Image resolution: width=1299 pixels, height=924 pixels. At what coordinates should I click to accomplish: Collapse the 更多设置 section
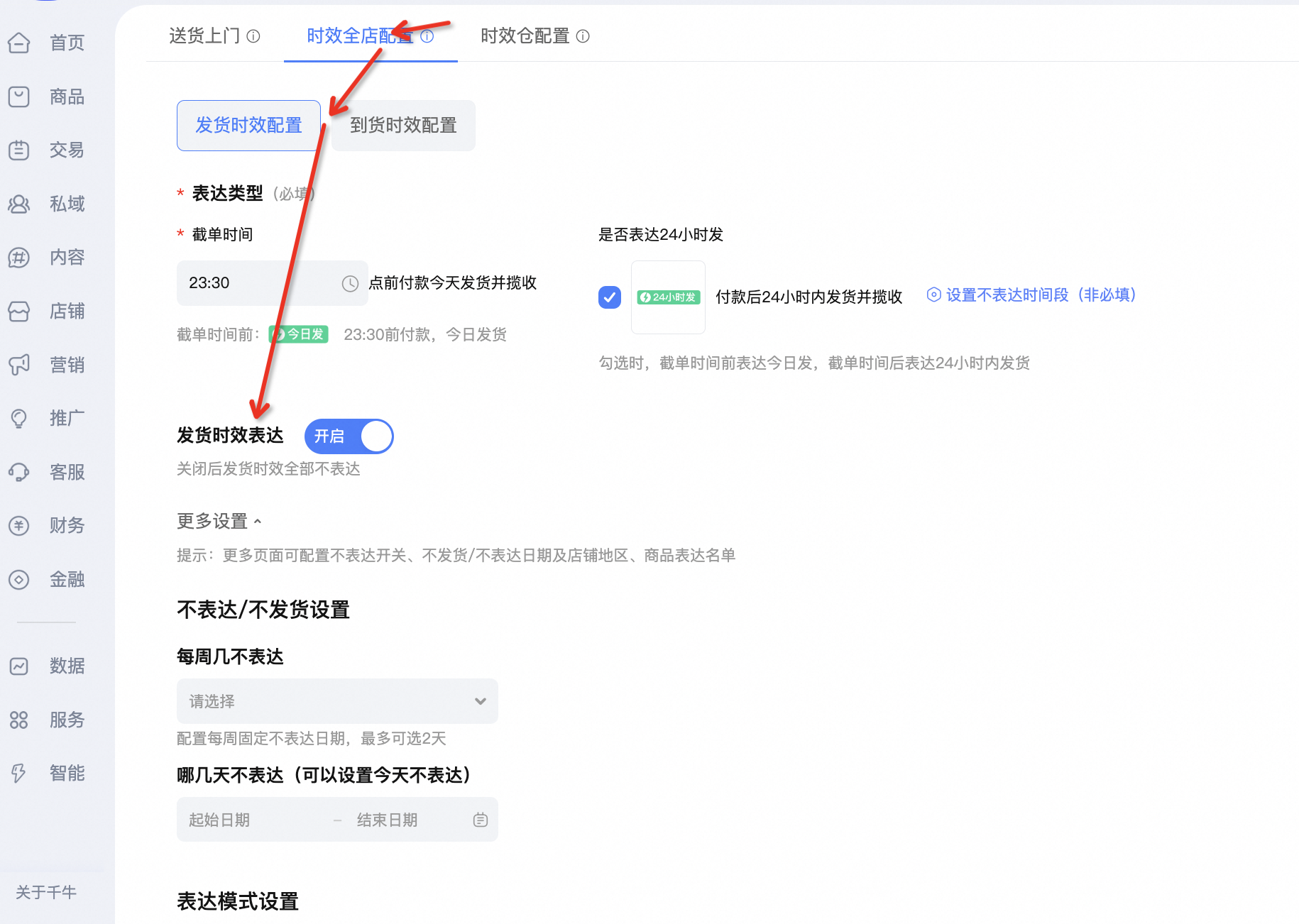[219, 522]
